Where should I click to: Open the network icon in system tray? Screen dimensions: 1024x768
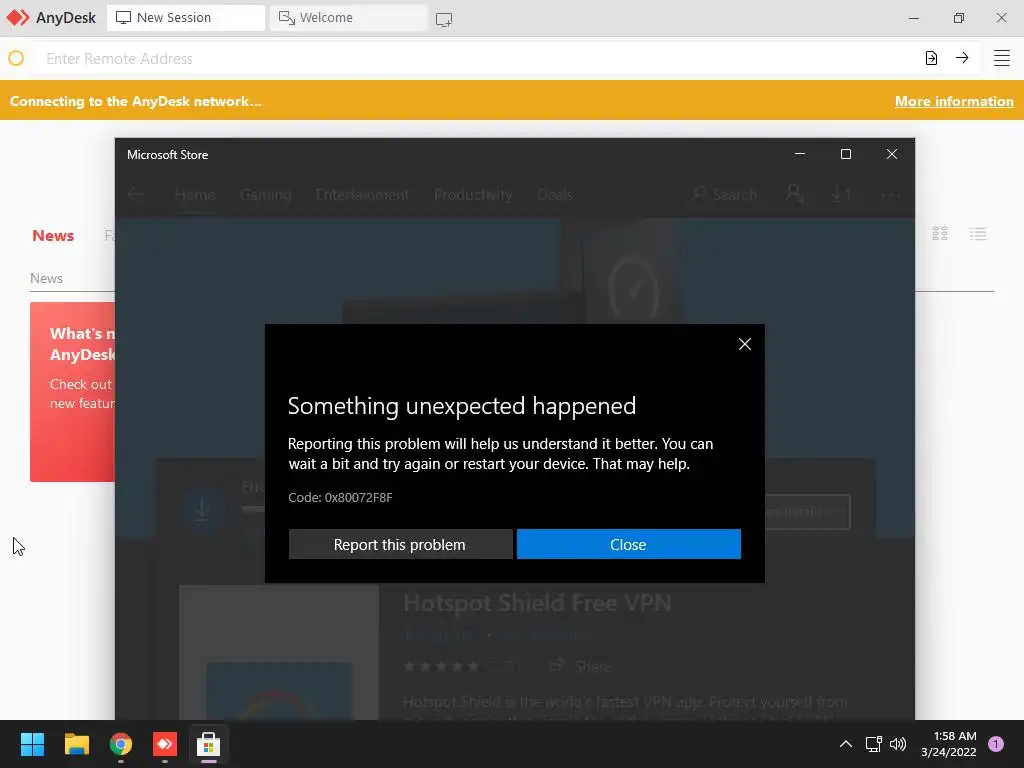(x=873, y=744)
